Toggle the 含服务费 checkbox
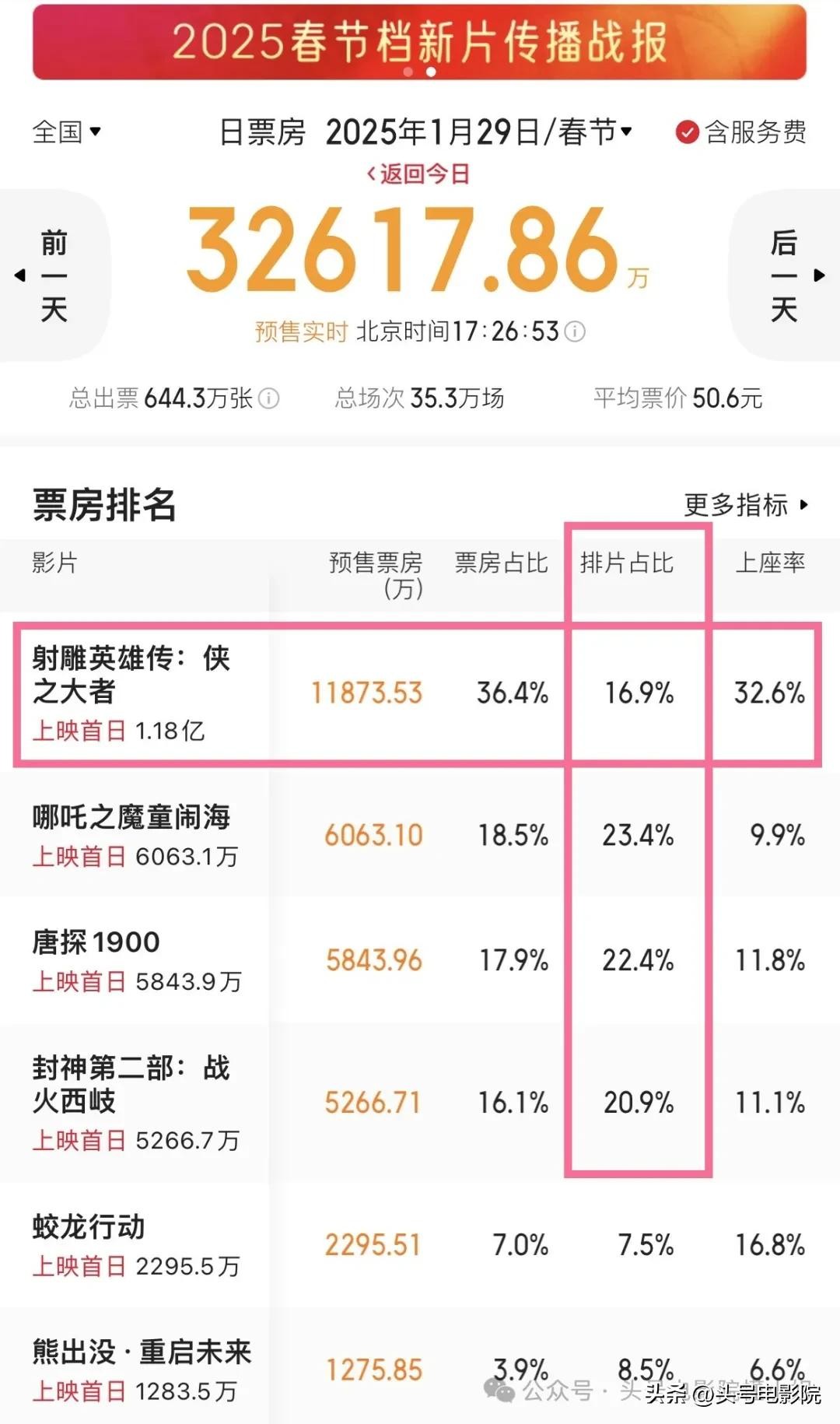Screen dimensions: 840x1424 (687, 133)
